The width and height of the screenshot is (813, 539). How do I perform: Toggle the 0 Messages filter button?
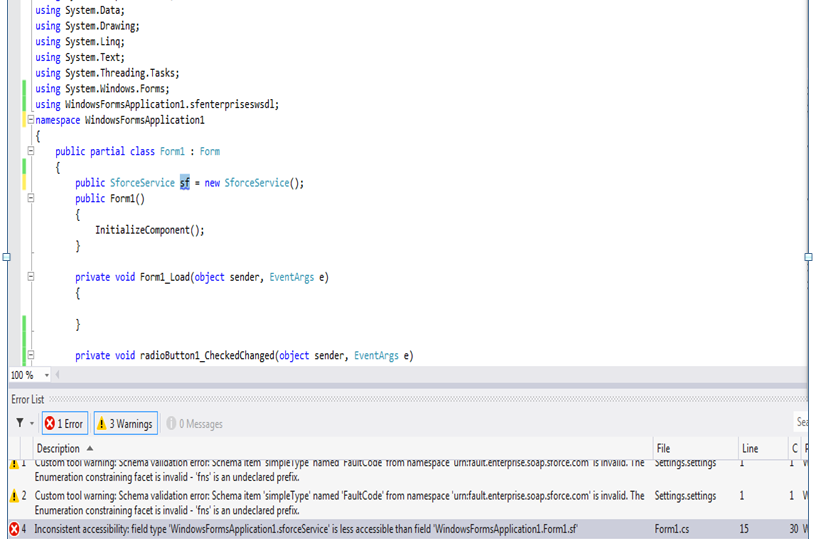click(194, 423)
